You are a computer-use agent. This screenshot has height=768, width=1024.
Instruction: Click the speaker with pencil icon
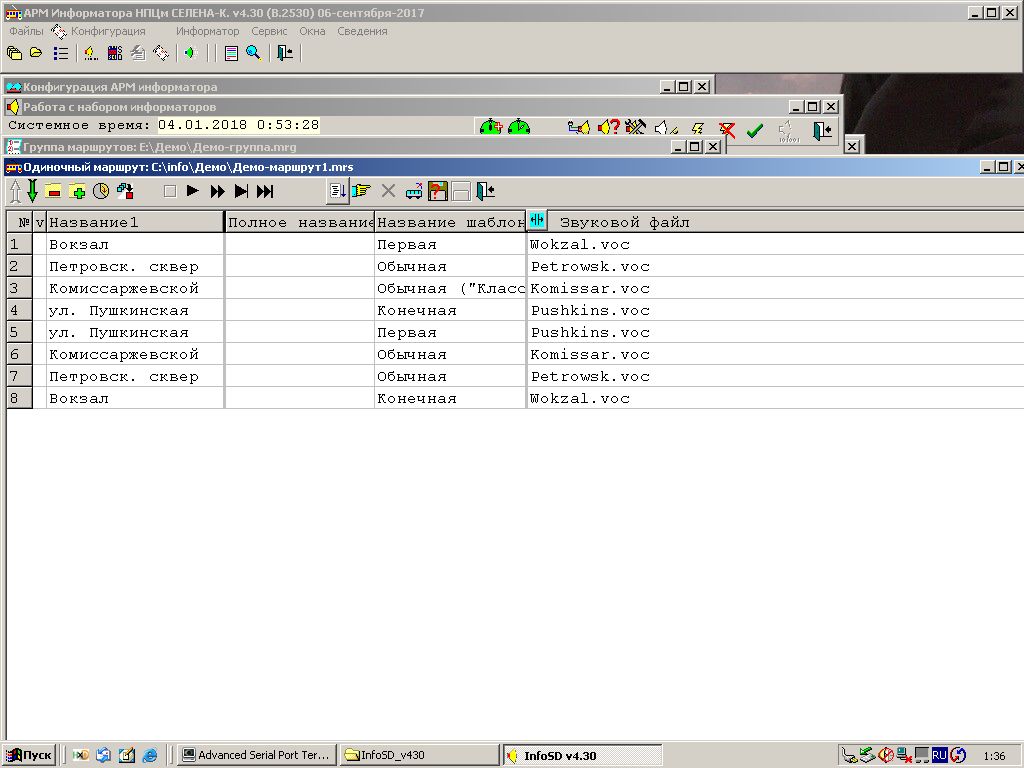[666, 127]
